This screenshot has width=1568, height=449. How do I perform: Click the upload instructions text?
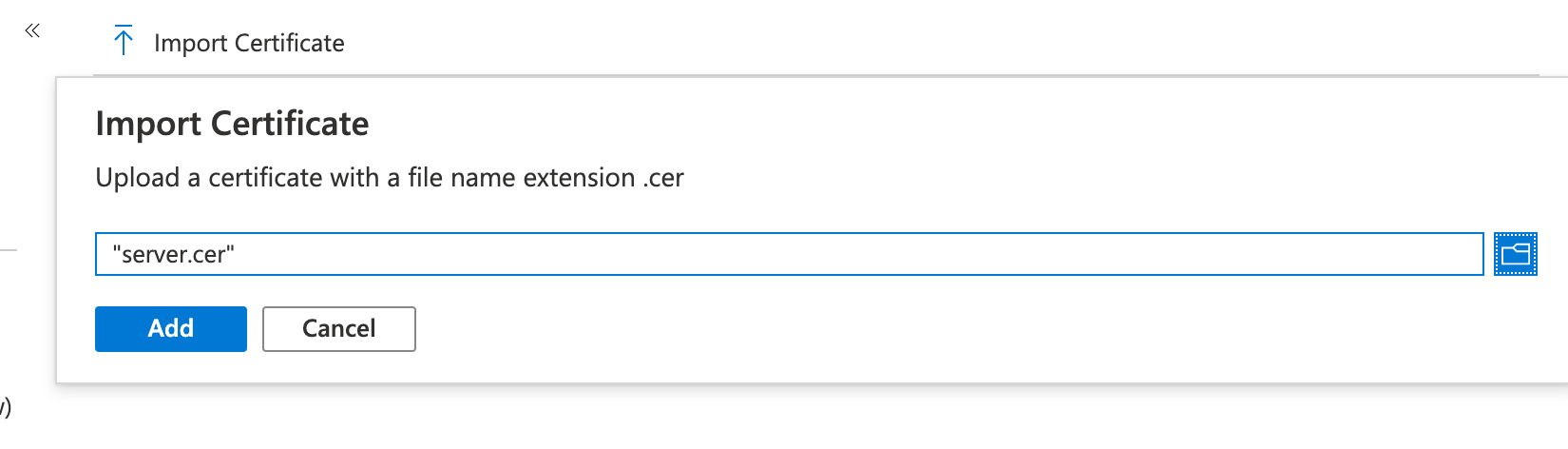coord(390,178)
